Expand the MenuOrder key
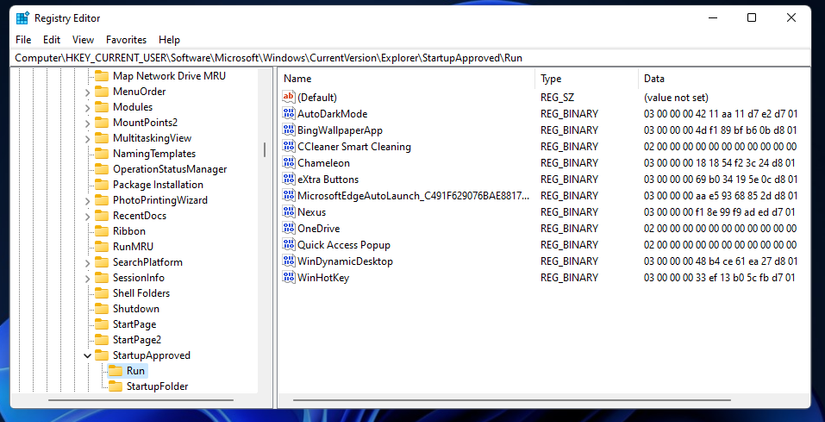This screenshot has height=422, width=825. tap(87, 92)
